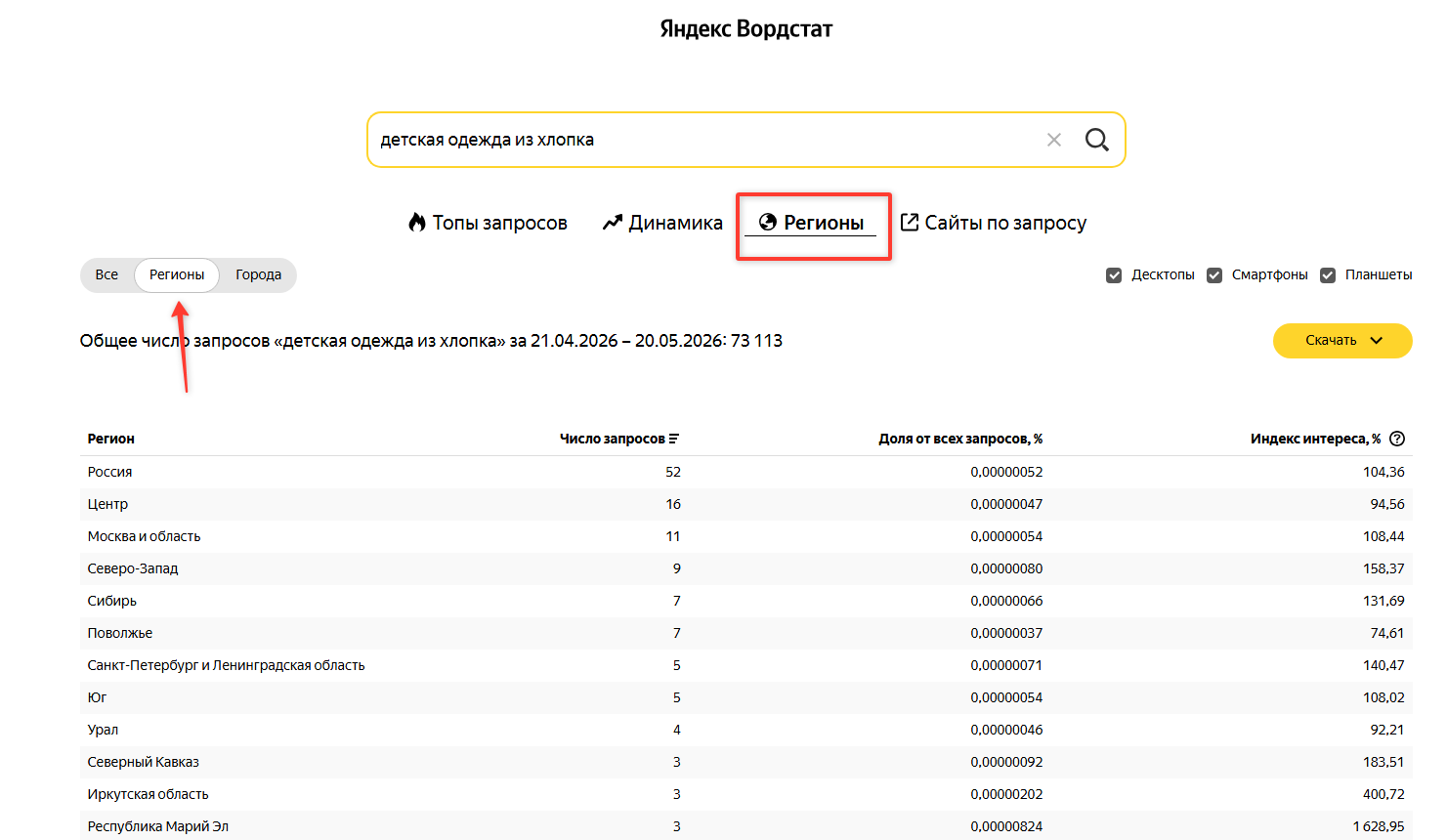Open the Индекс интереса help question icon
The height and width of the screenshot is (840, 1447).
click(x=1397, y=439)
